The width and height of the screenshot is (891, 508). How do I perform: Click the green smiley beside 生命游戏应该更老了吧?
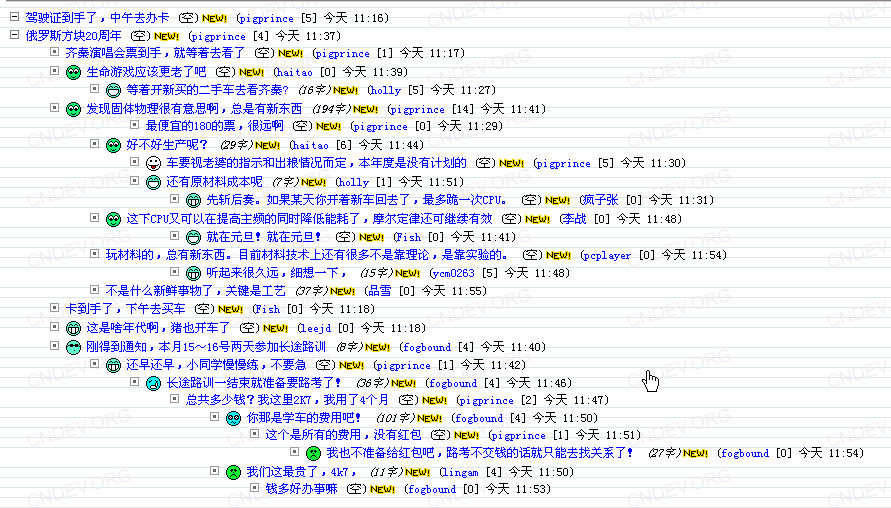(73, 73)
